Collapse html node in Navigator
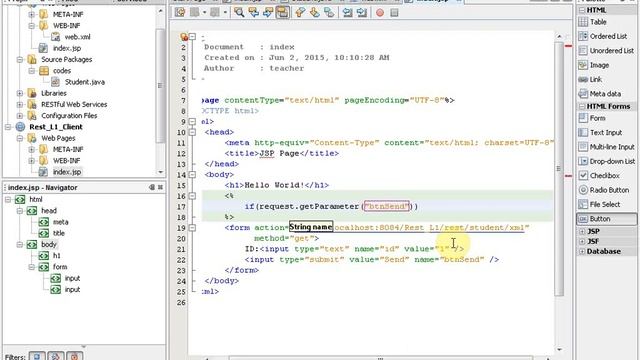Image resolution: width=640 pixels, height=360 pixels. tap(8, 200)
